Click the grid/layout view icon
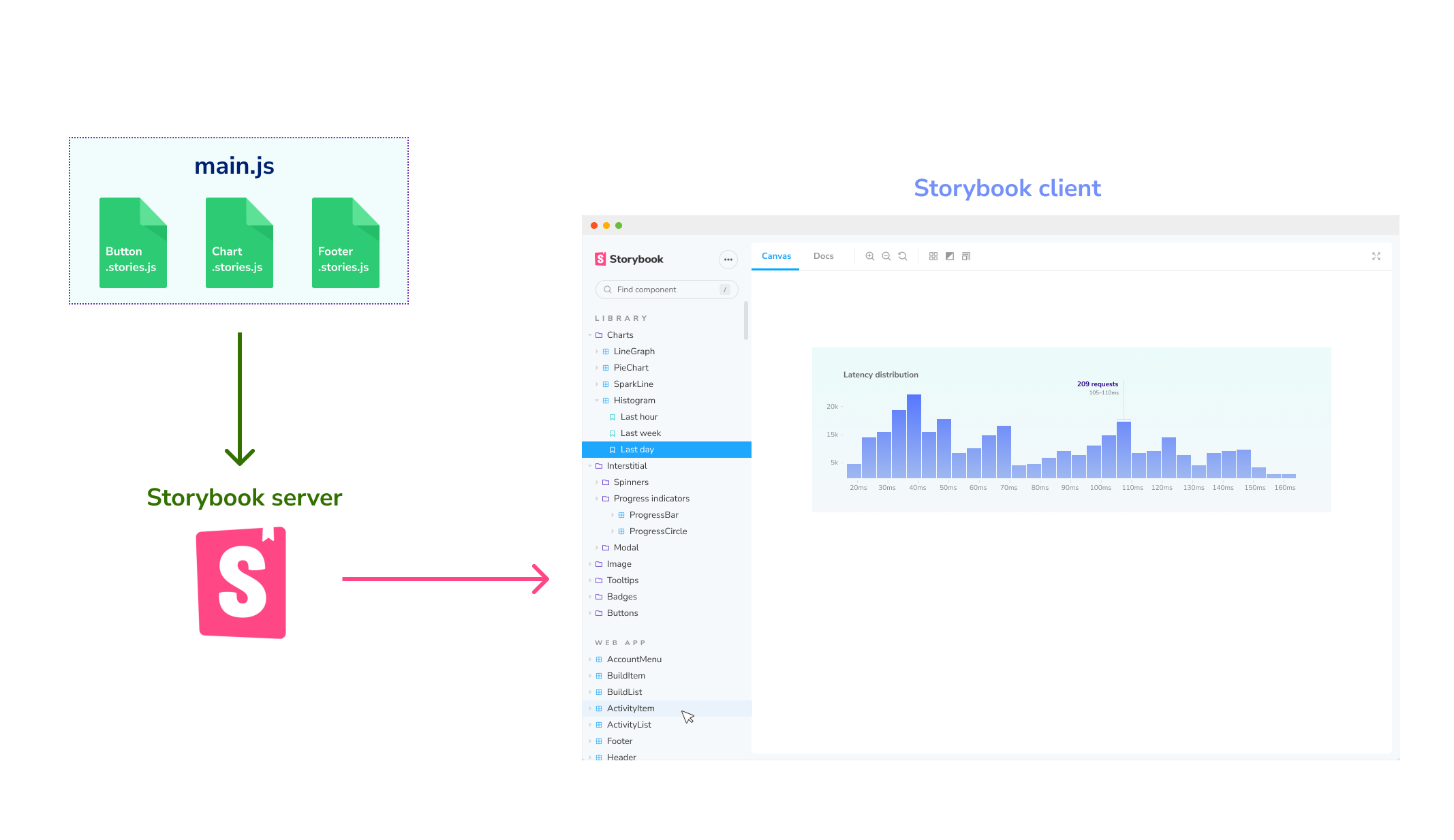 click(932, 256)
